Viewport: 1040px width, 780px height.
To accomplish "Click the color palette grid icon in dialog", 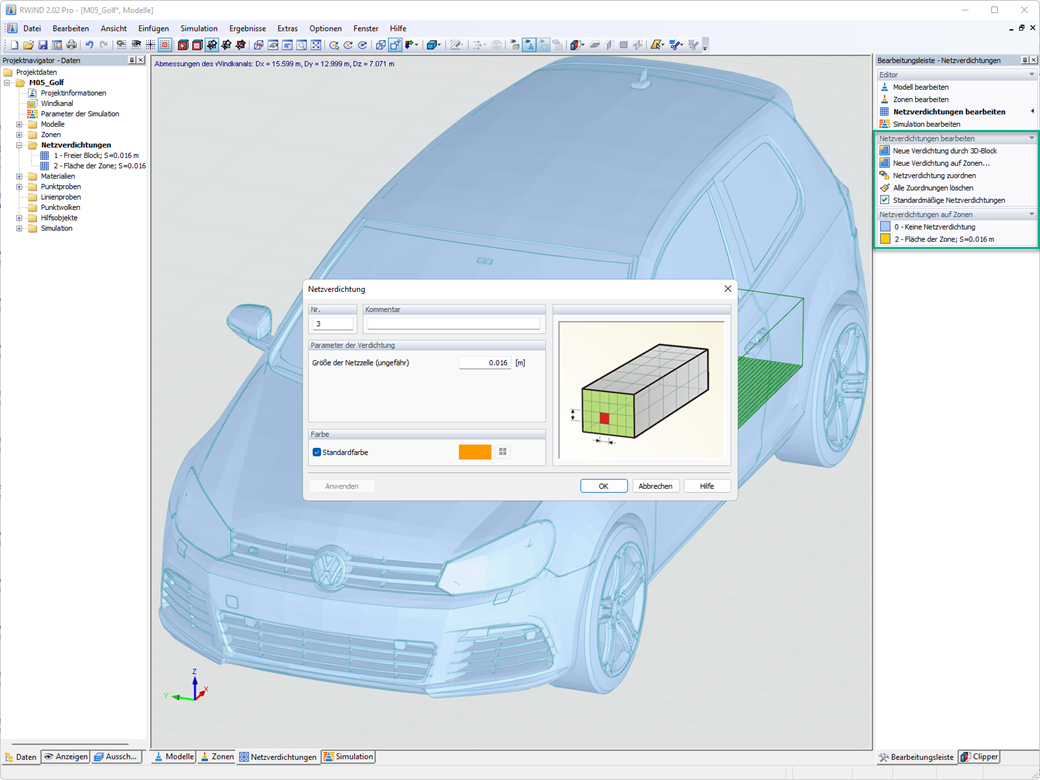I will tap(503, 452).
